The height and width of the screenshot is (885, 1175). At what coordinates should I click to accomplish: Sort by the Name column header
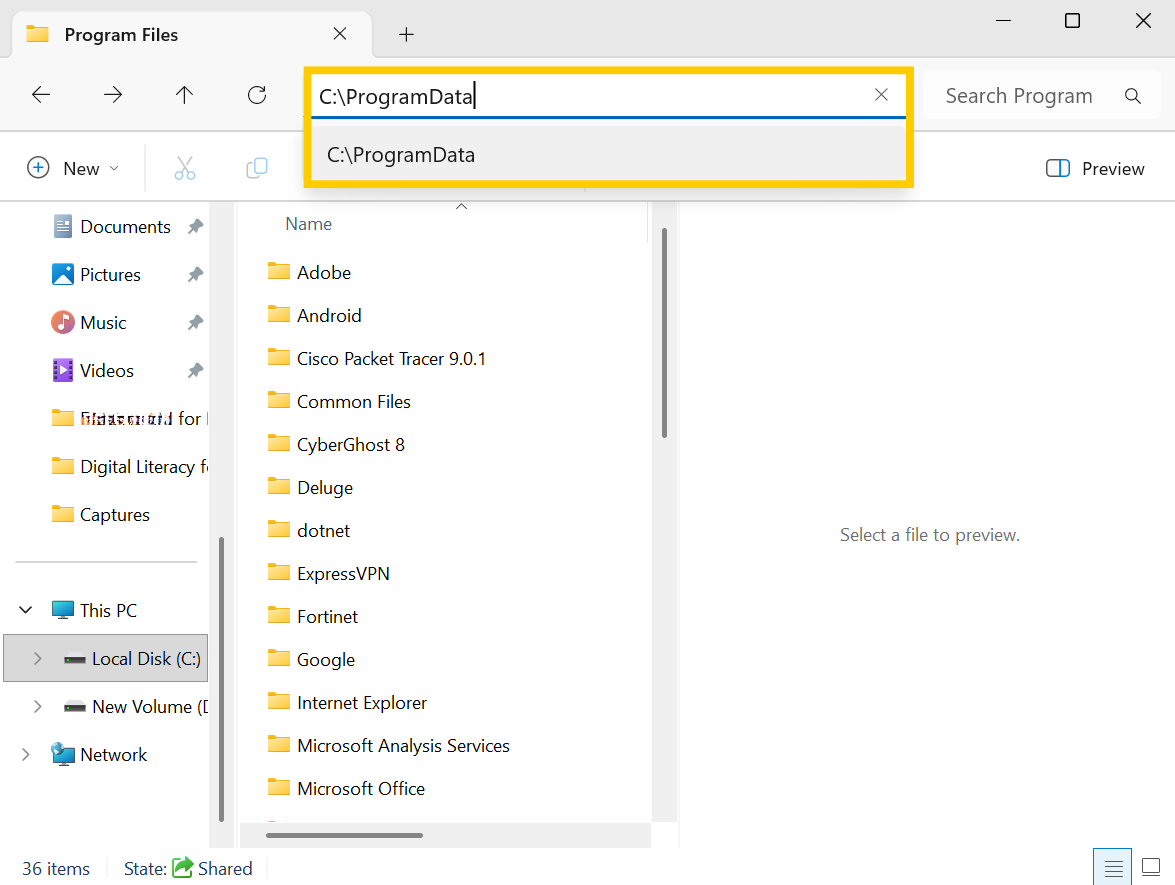pyautogui.click(x=309, y=223)
